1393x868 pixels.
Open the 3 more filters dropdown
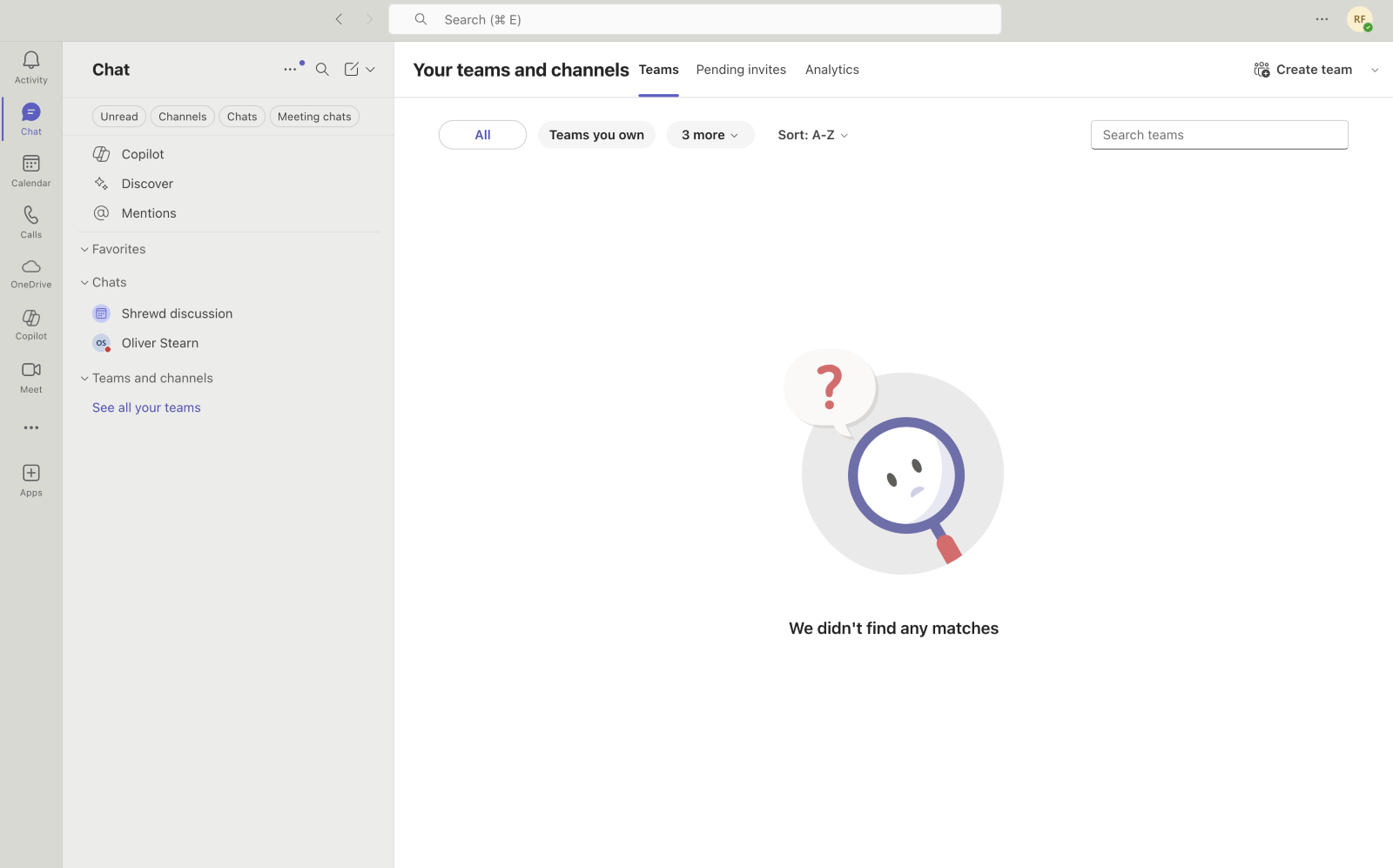[710, 135]
